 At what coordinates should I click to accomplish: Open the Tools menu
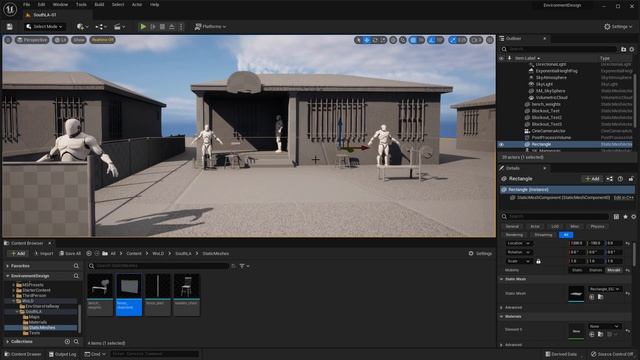81,4
